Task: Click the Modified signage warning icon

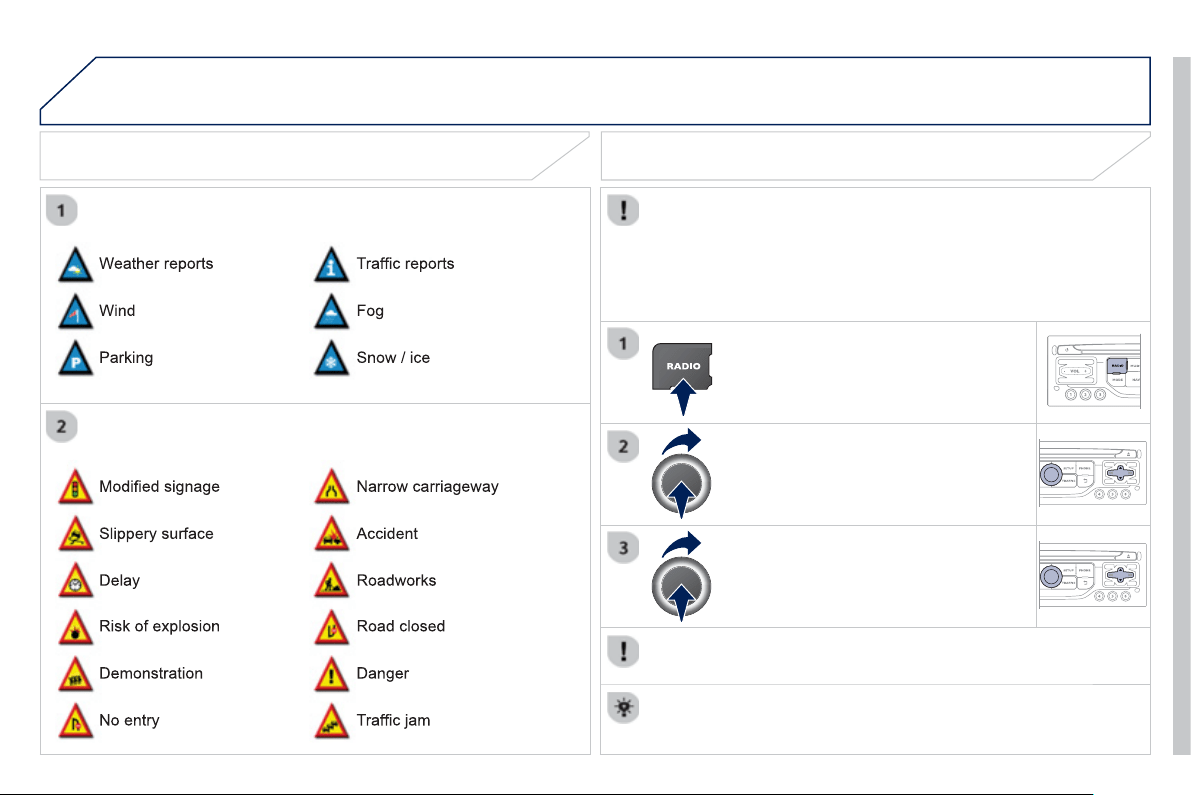Action: 75,487
